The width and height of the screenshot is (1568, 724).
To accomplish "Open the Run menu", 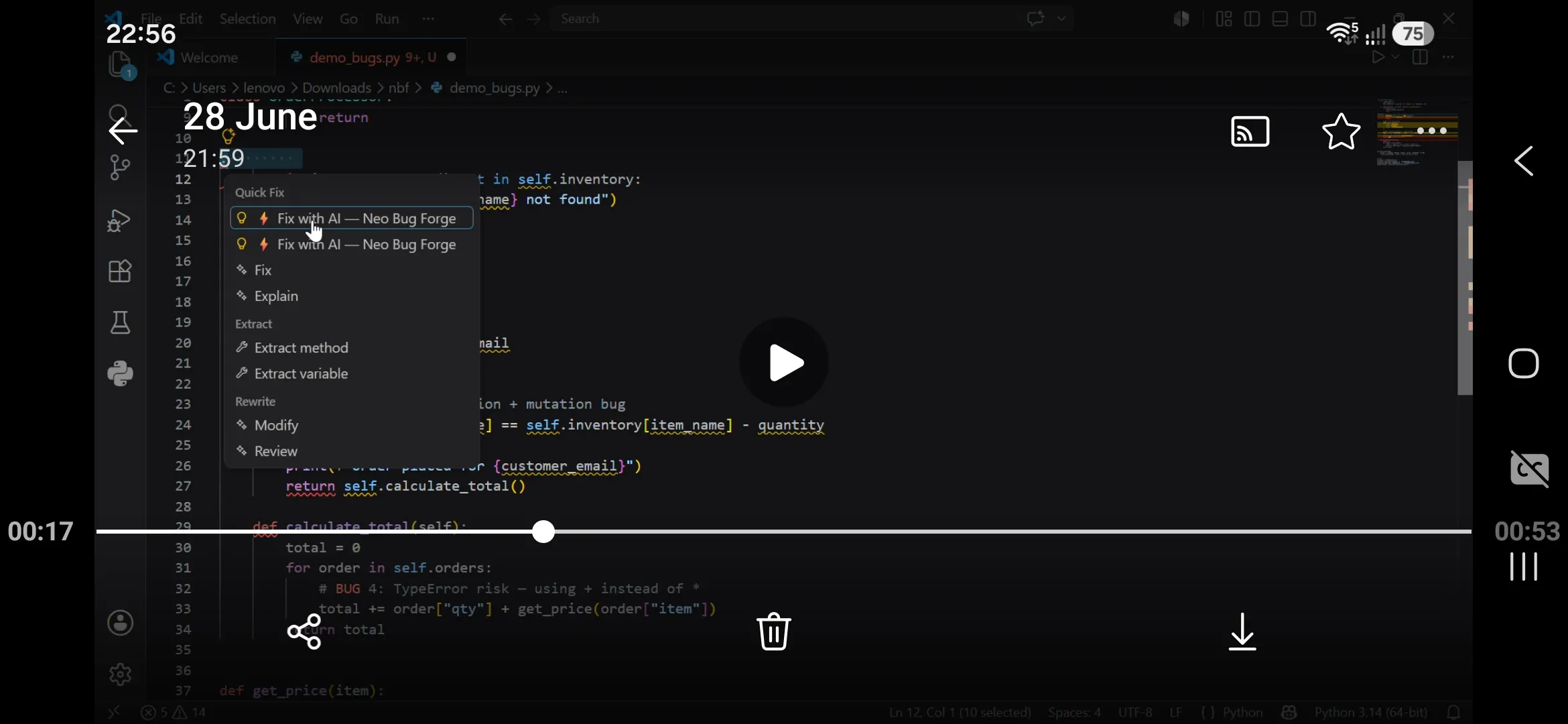I will 387,19.
